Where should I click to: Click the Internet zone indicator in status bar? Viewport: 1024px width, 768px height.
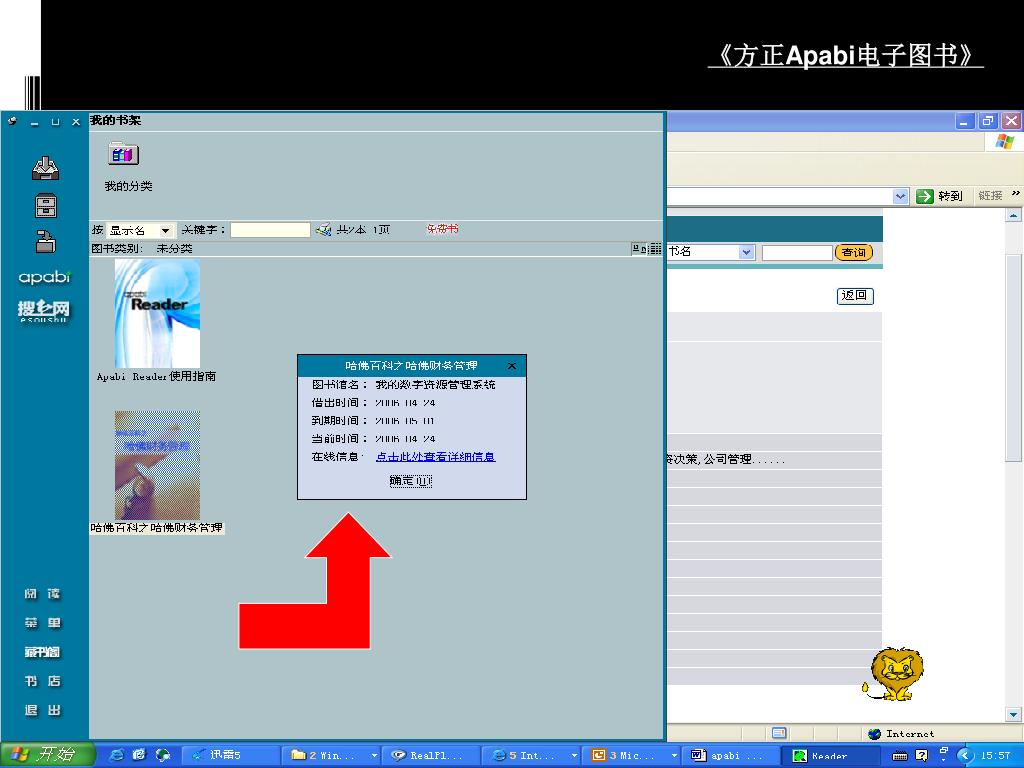[x=901, y=734]
